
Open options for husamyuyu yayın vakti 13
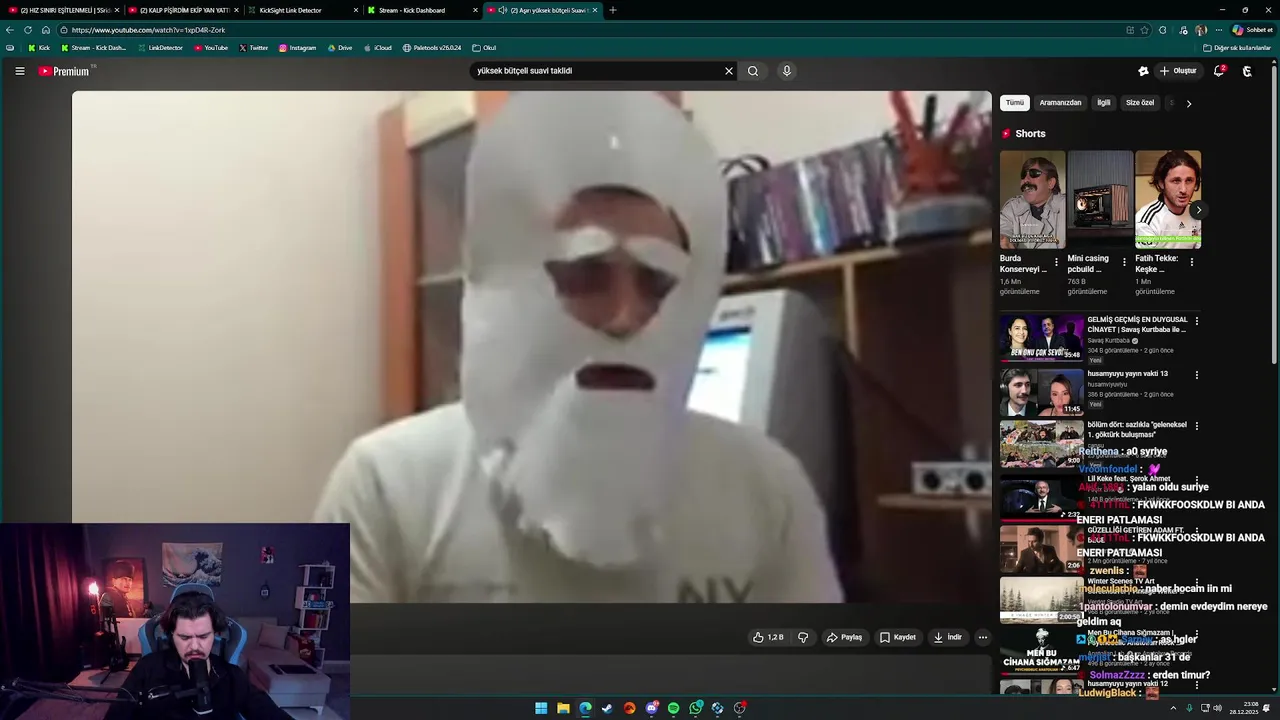point(1196,374)
